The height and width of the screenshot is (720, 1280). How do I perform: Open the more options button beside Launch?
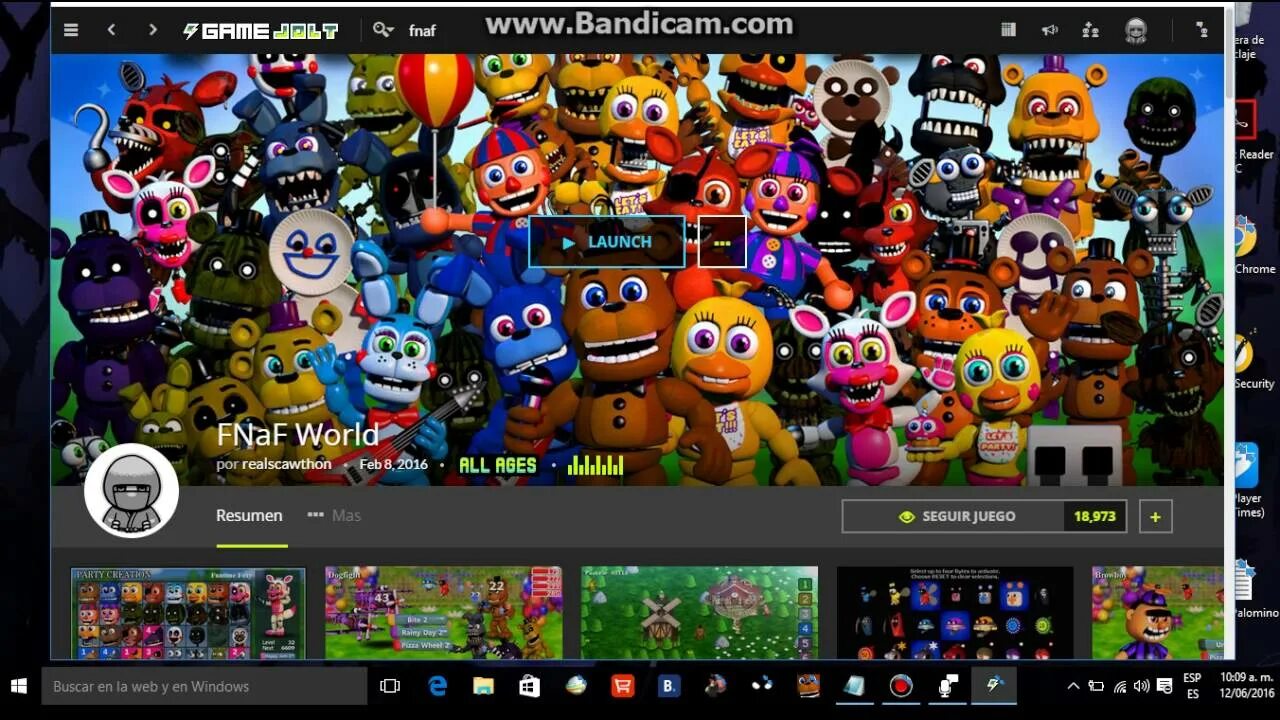pyautogui.click(x=722, y=242)
